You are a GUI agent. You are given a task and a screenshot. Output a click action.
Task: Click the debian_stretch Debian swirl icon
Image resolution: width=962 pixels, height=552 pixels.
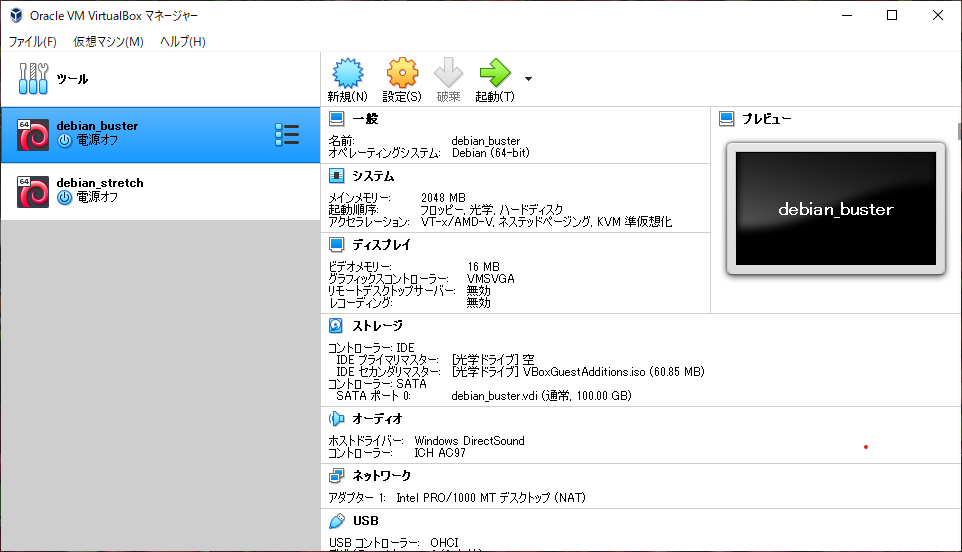click(x=33, y=192)
